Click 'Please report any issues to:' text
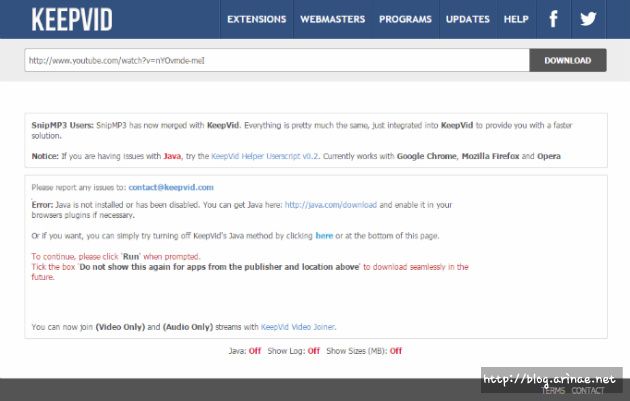 [x=79, y=187]
